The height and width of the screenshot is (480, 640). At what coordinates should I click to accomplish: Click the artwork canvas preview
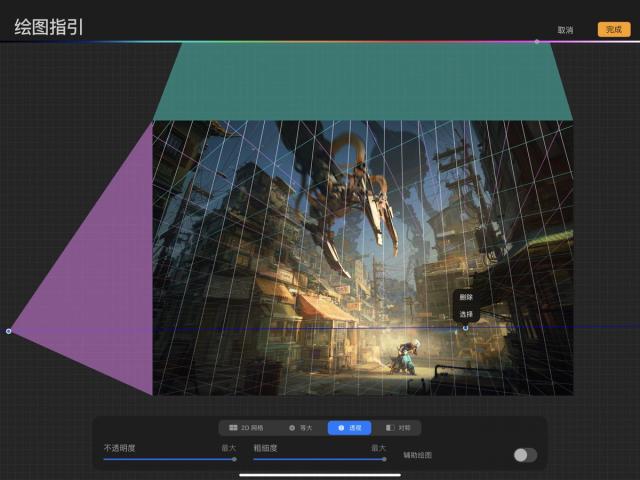coord(363,258)
